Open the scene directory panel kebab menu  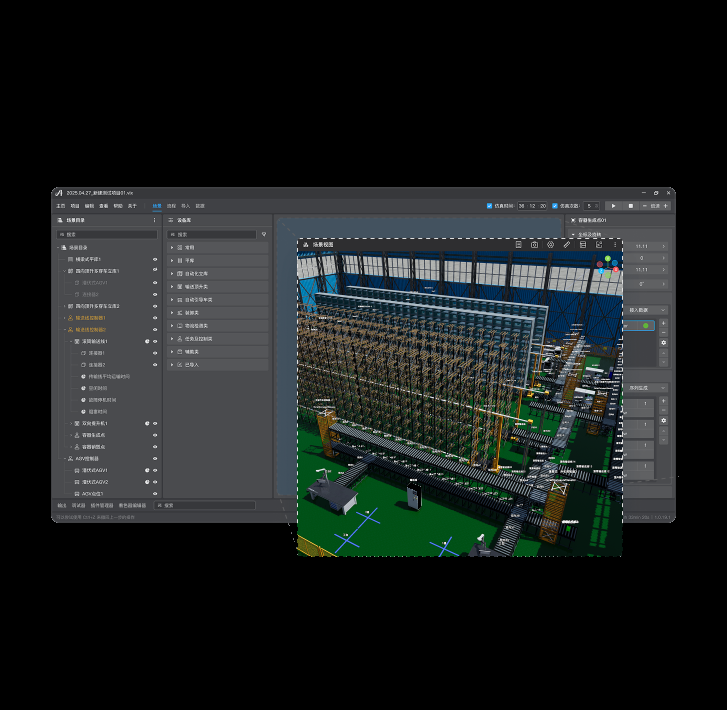tap(154, 220)
